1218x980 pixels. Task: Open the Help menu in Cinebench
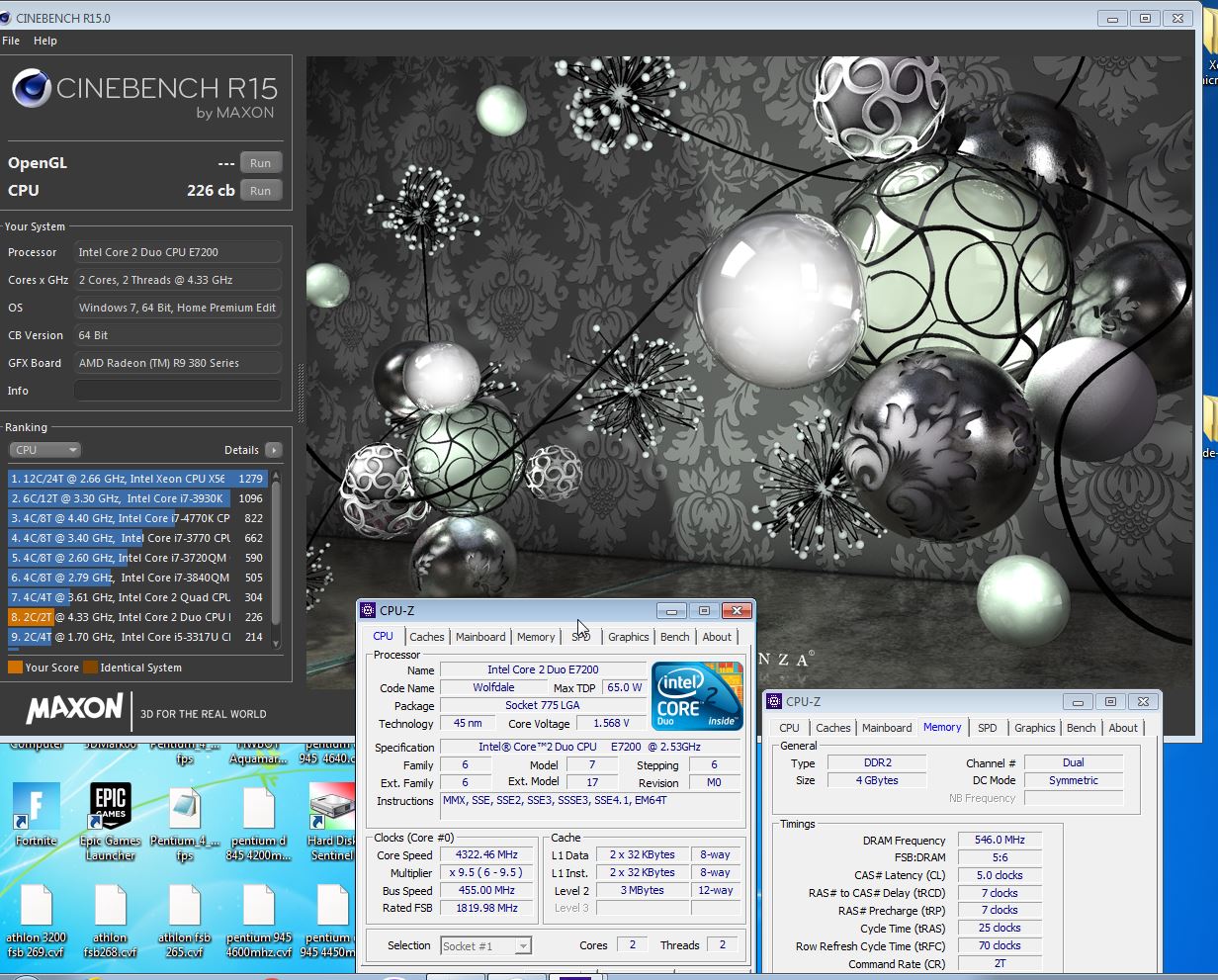[45, 41]
